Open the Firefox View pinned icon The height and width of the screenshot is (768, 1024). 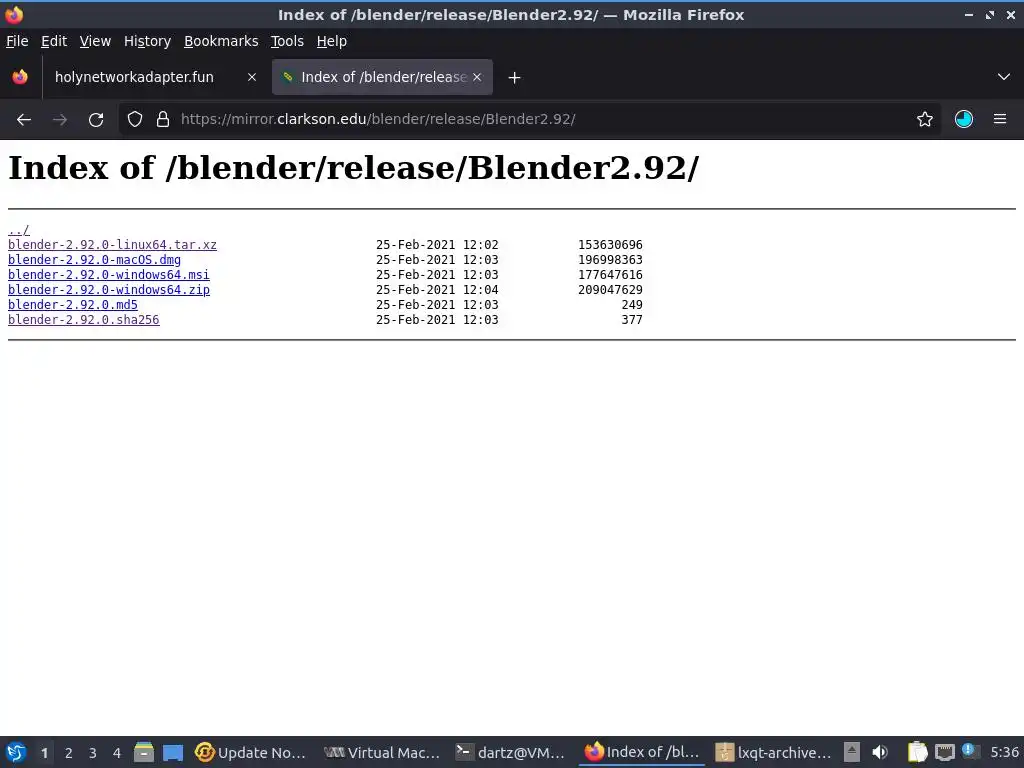click(20, 77)
